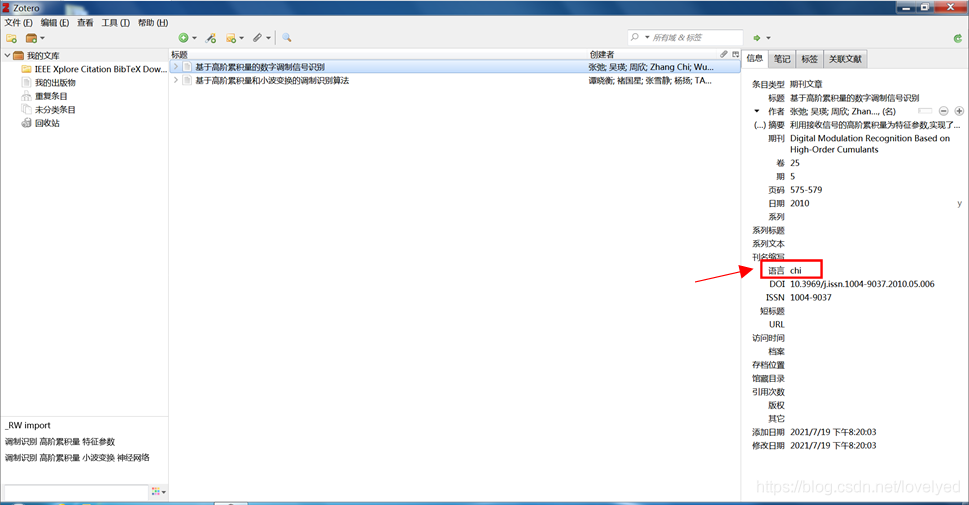Focus the 所有域 & 标签 search field
This screenshot has width=969, height=505.
[x=695, y=38]
